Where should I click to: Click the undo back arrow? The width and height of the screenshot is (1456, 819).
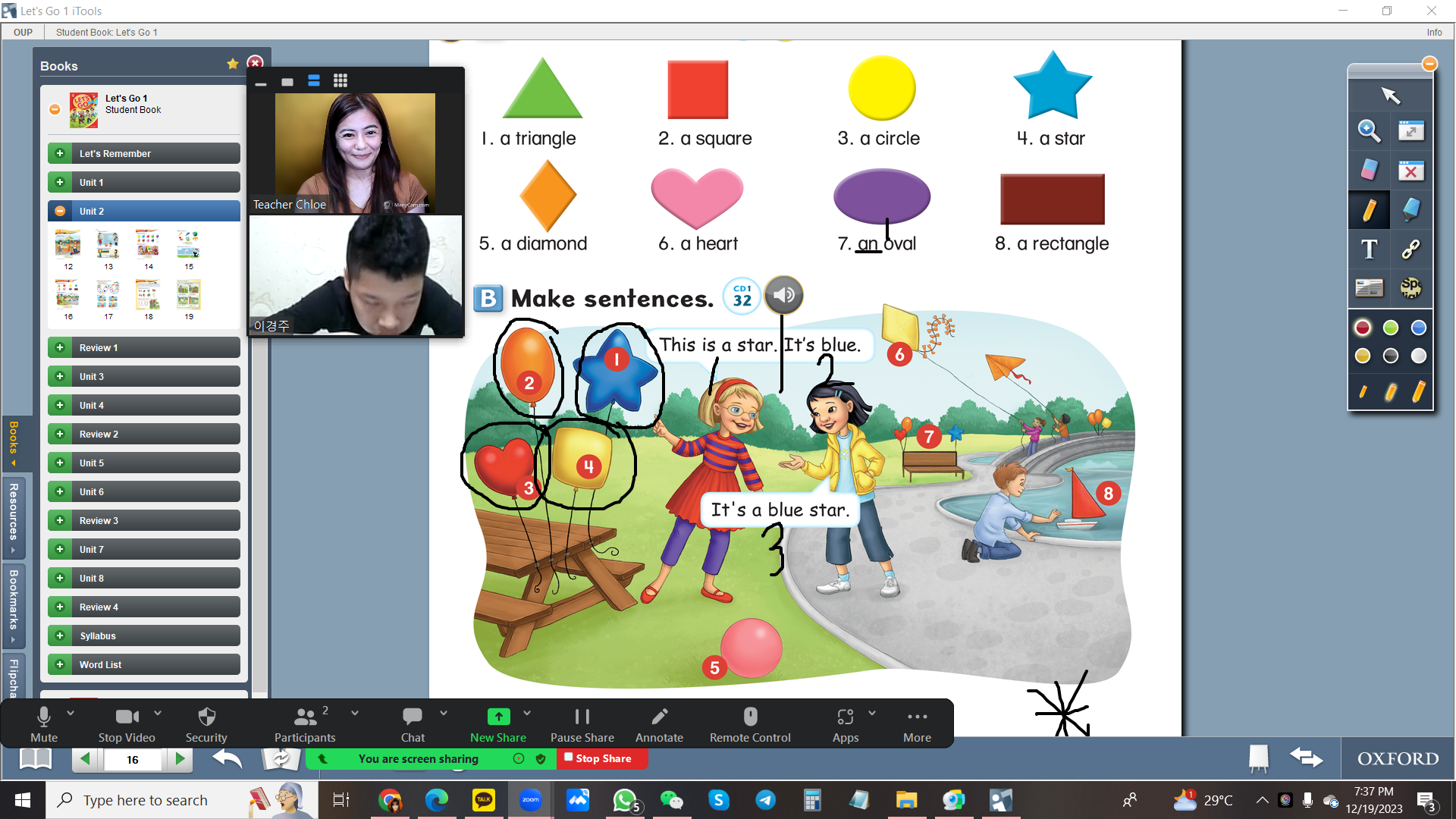(x=227, y=758)
